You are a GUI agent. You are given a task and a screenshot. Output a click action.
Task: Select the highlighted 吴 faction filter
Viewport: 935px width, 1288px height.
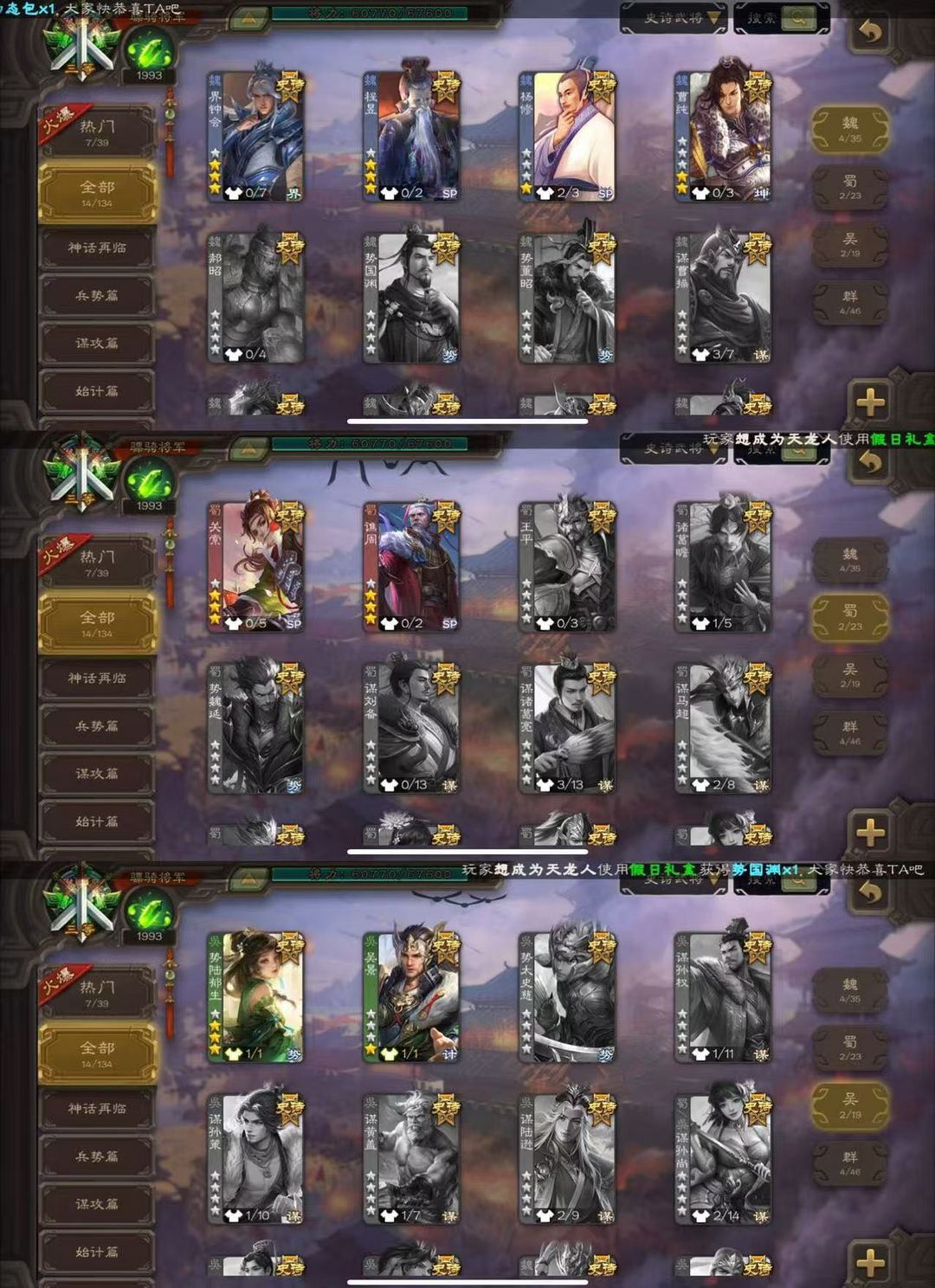(850, 1105)
